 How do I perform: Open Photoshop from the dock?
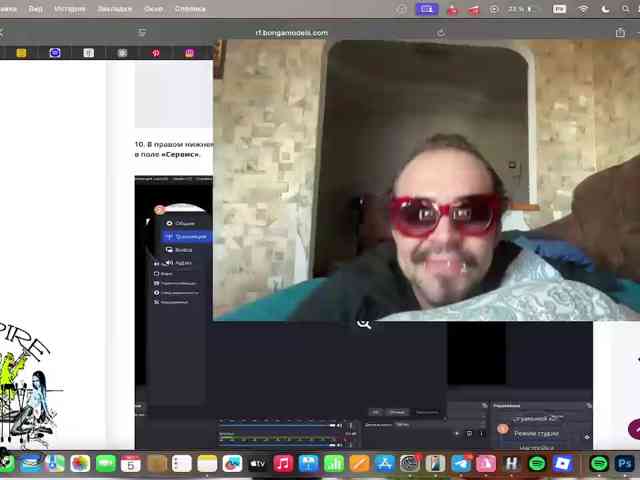click(x=624, y=464)
